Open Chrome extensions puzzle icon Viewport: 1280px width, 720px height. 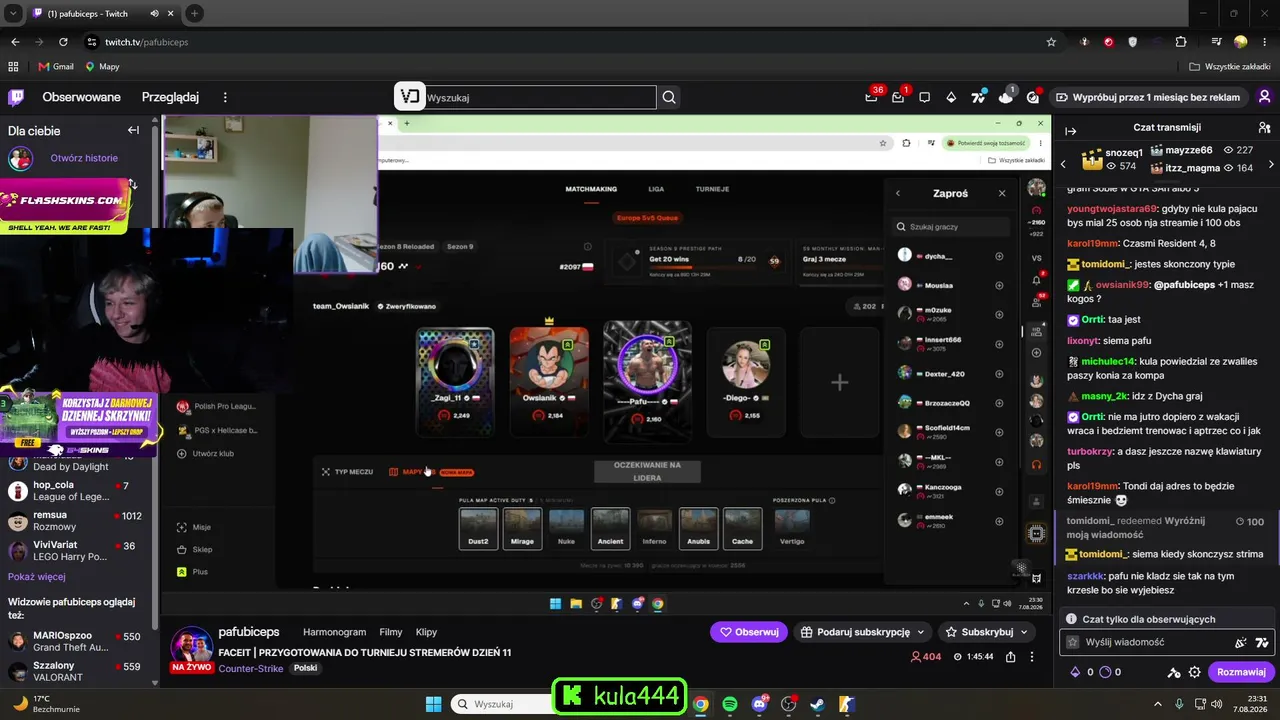pyautogui.click(x=1181, y=42)
